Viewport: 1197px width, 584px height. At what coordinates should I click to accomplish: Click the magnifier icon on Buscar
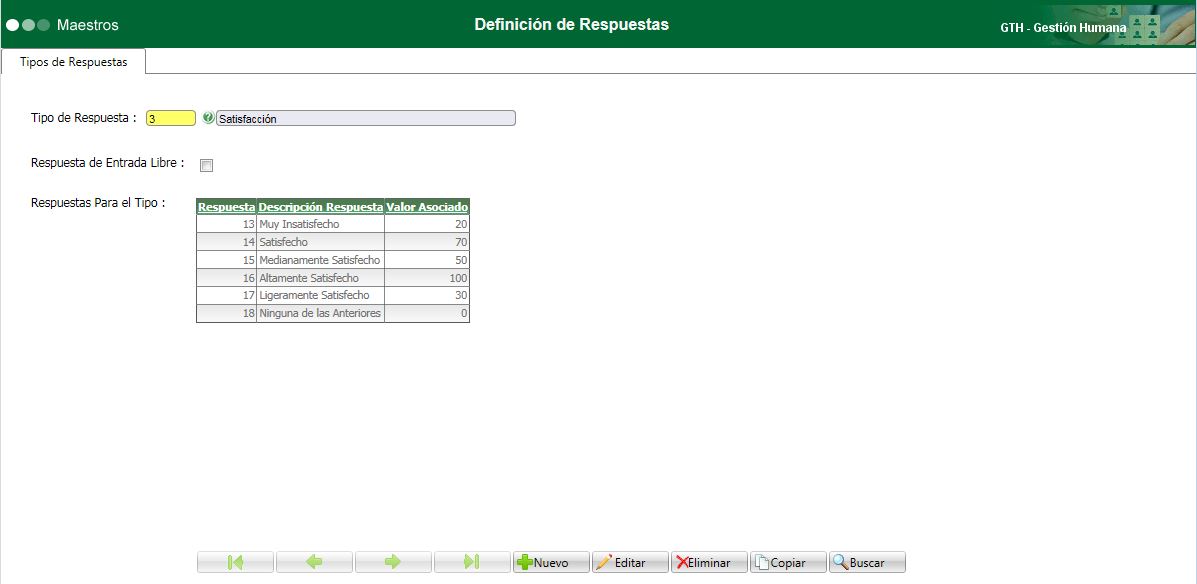click(841, 561)
